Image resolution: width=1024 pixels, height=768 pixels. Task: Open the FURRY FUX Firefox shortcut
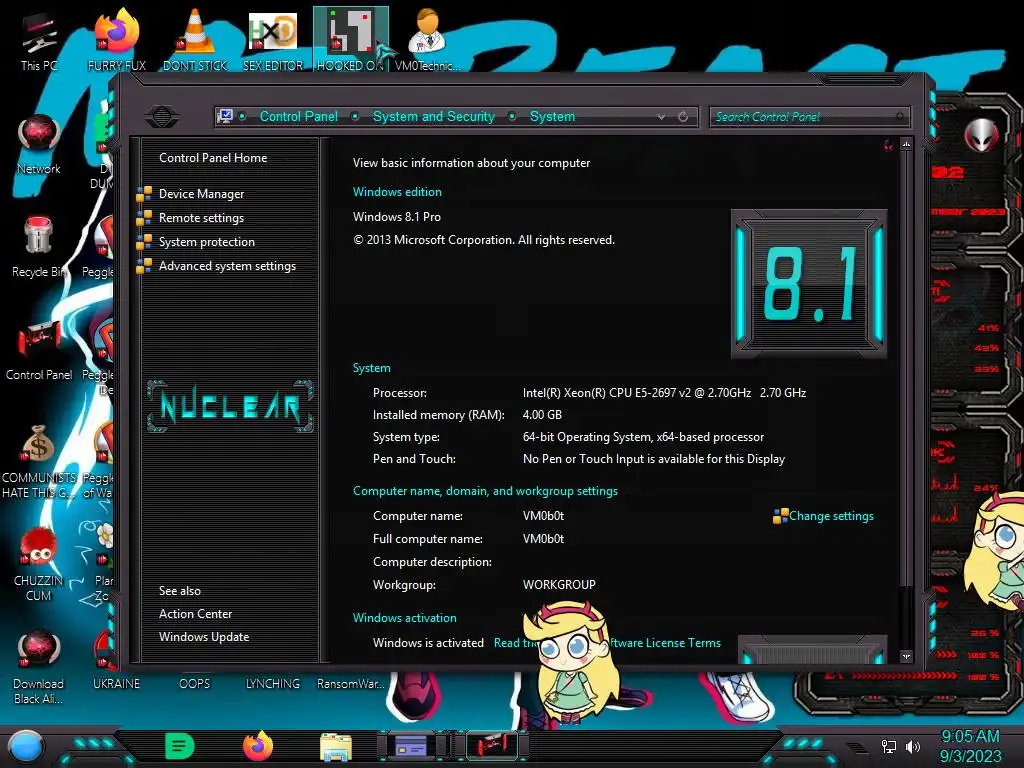point(116,41)
